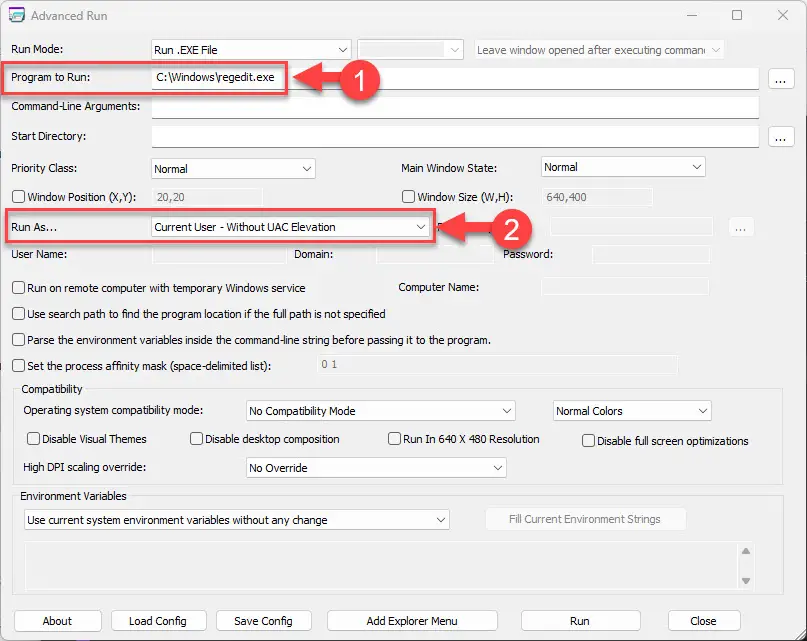Open High DPI scaling override dropdown
The width and height of the screenshot is (807, 641).
coord(376,468)
